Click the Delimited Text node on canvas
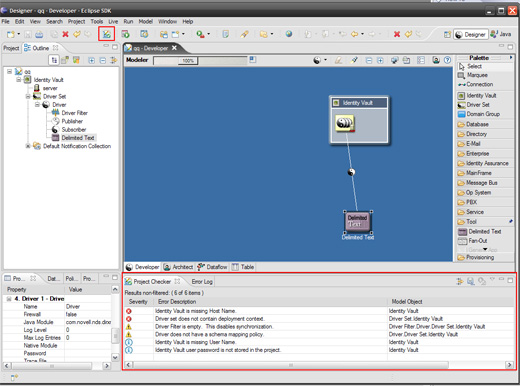This screenshot has width=520, height=386. click(358, 221)
